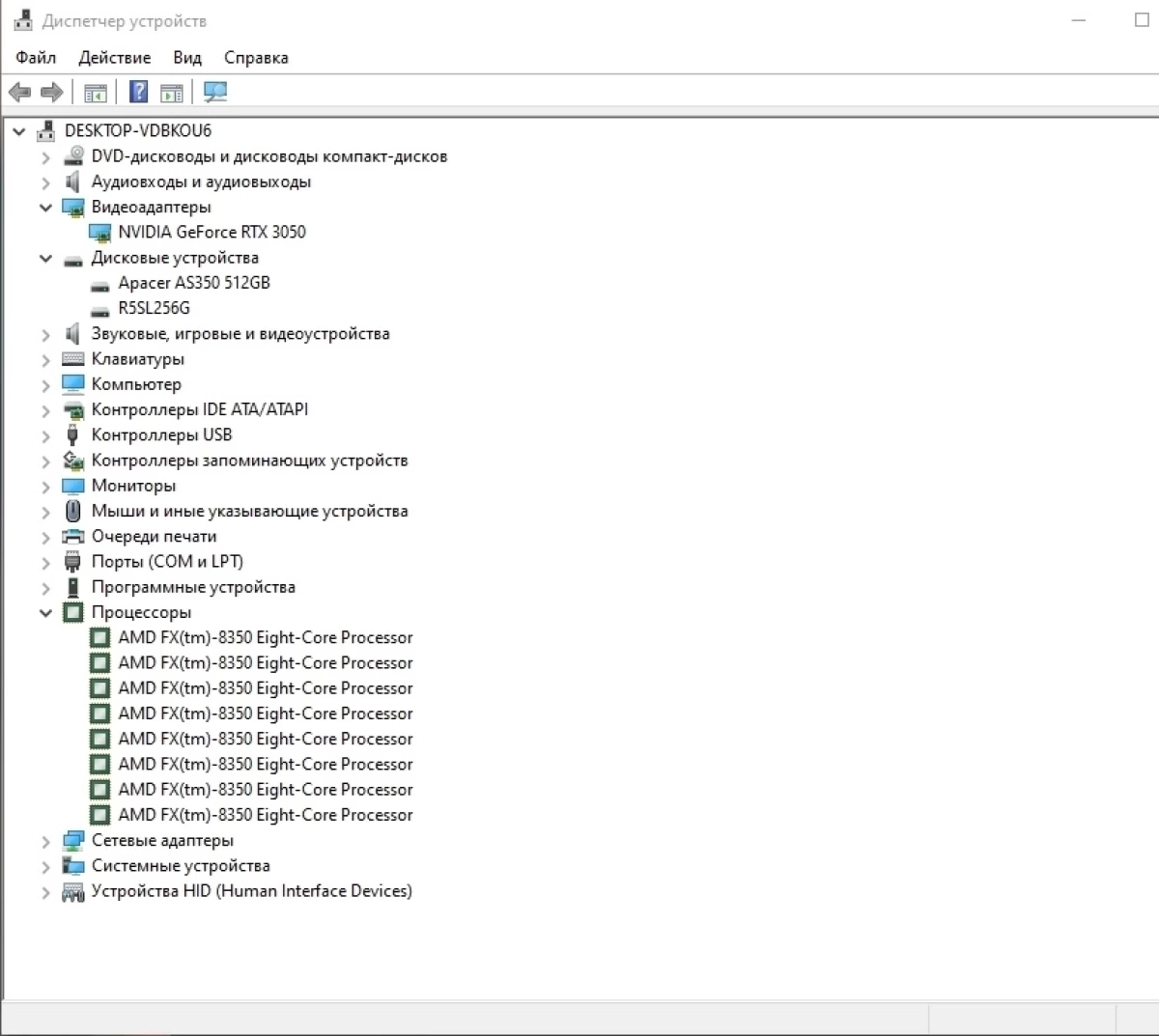Collapse the DESKTOP-VDBKOU6 root node

tap(19, 131)
